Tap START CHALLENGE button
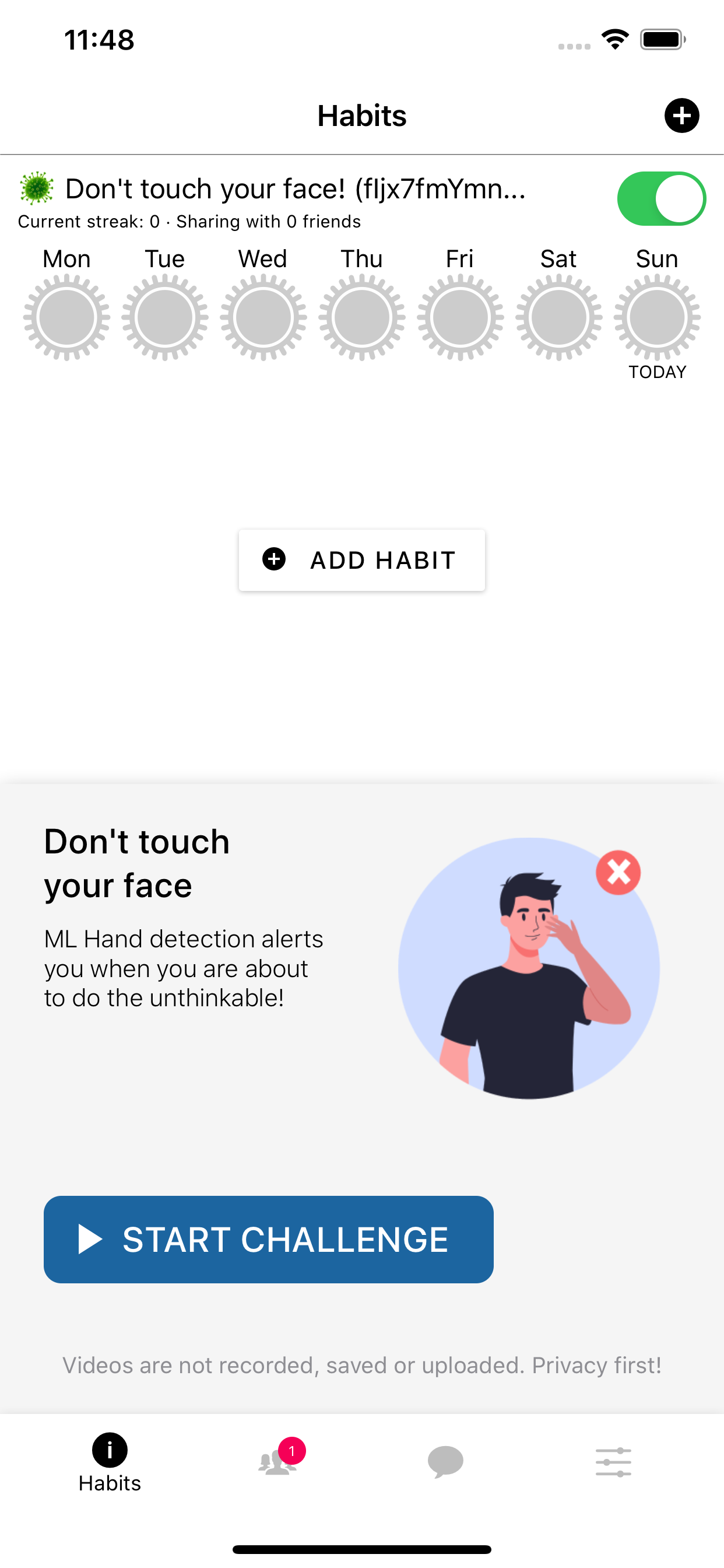This screenshot has width=724, height=1568. [x=268, y=1240]
